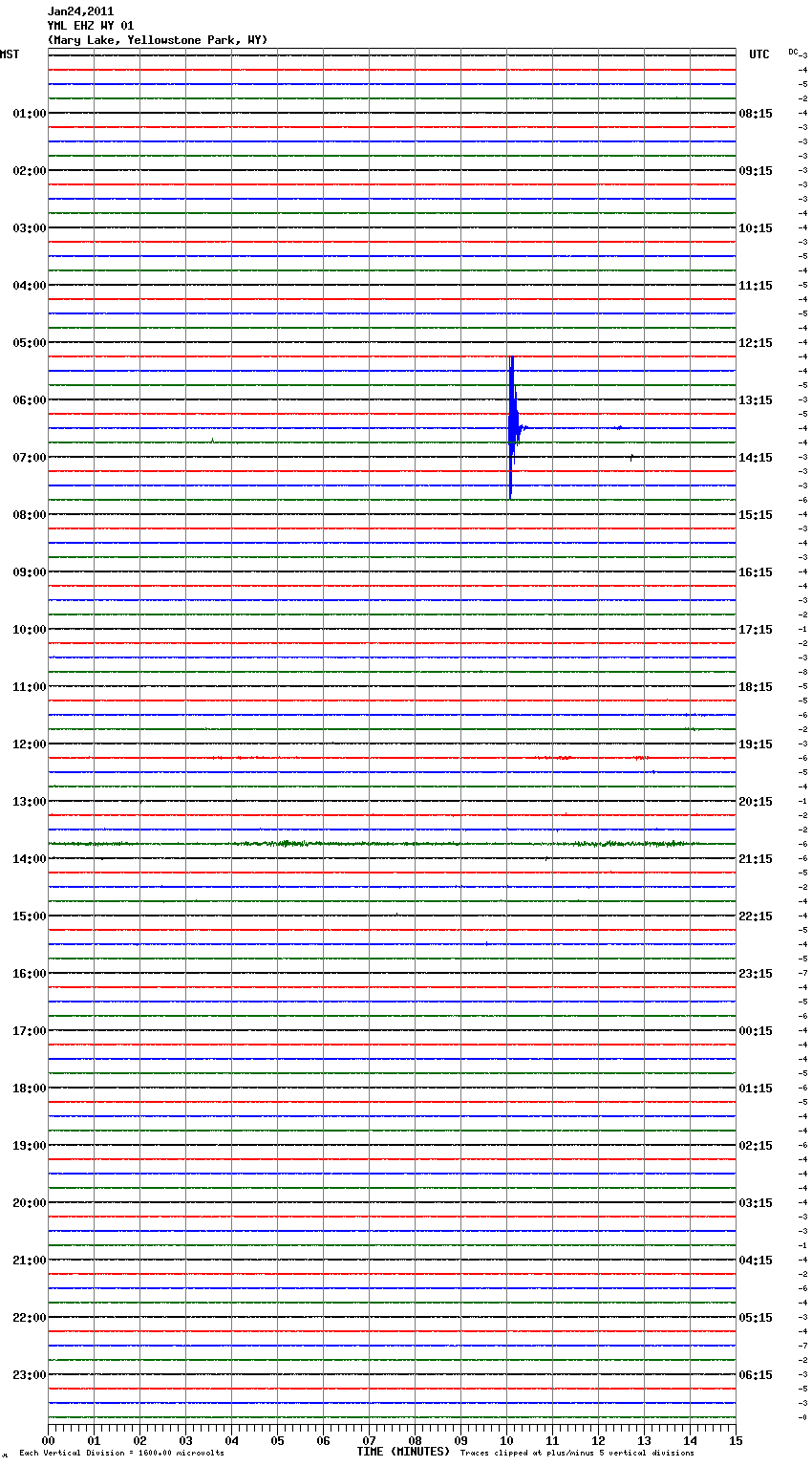
Task: Click the UTC time label "08:15"
Action: coord(756,114)
